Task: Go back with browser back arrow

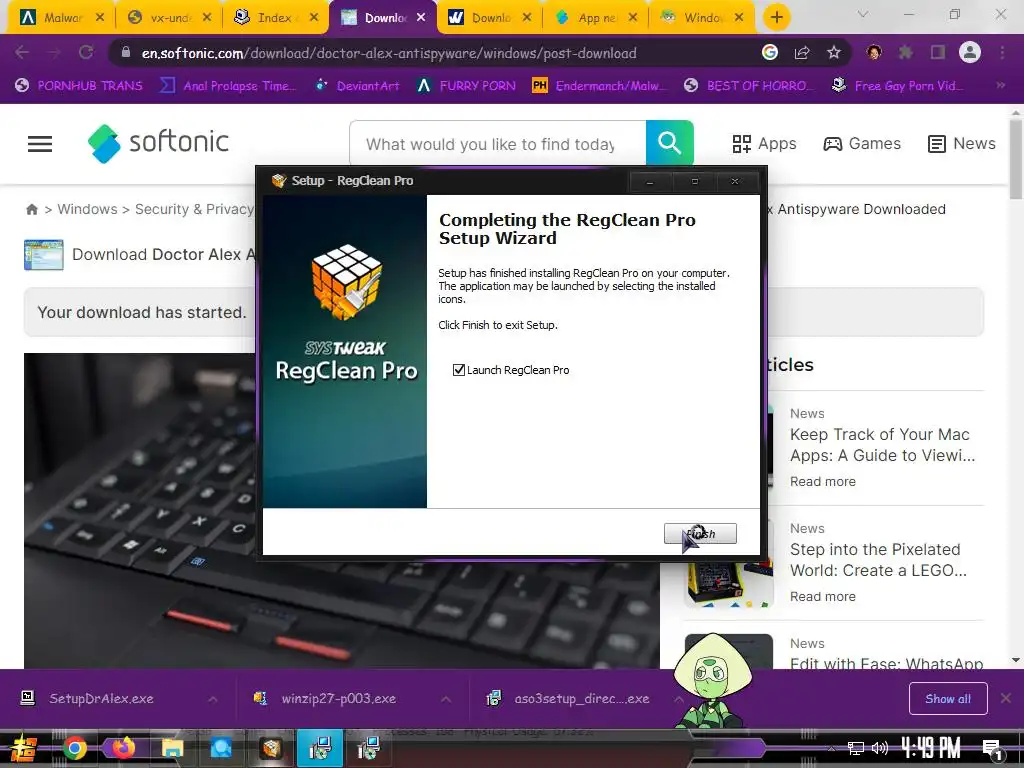Action: pos(22,52)
